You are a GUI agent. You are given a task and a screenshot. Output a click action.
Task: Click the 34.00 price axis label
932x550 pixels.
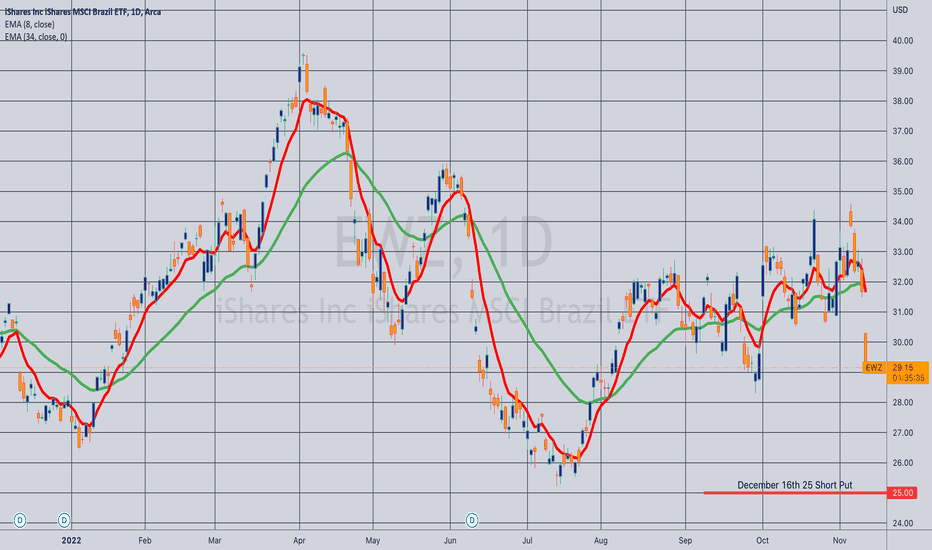click(x=902, y=222)
